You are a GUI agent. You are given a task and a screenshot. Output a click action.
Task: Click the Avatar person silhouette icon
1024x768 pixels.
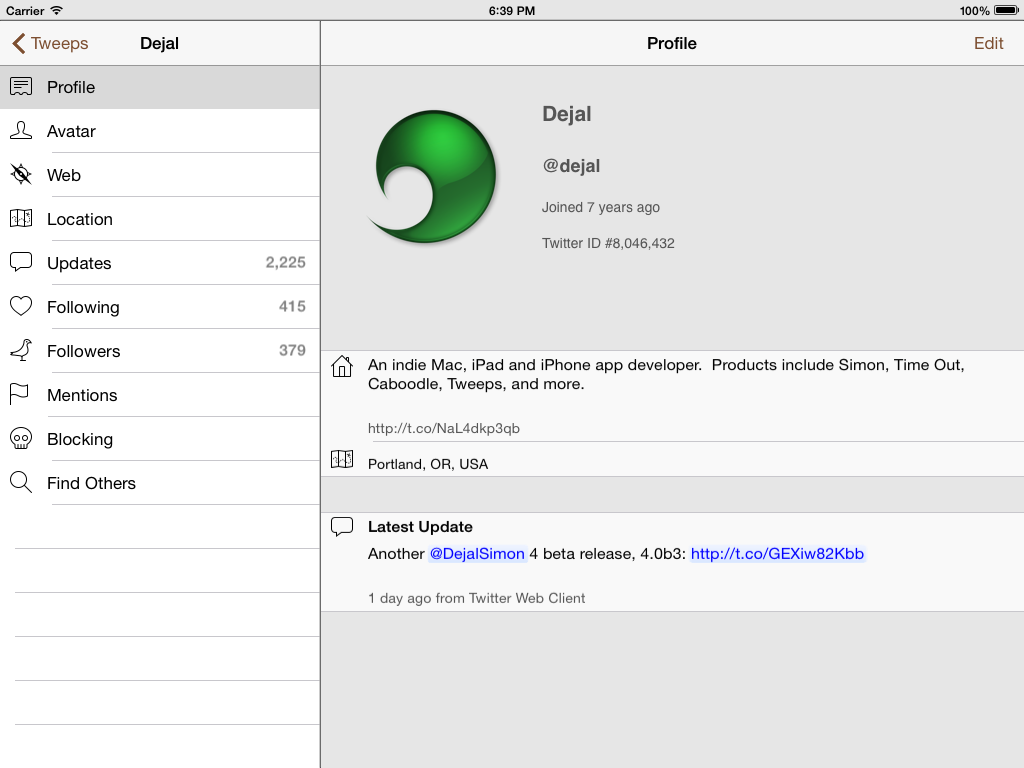21,131
